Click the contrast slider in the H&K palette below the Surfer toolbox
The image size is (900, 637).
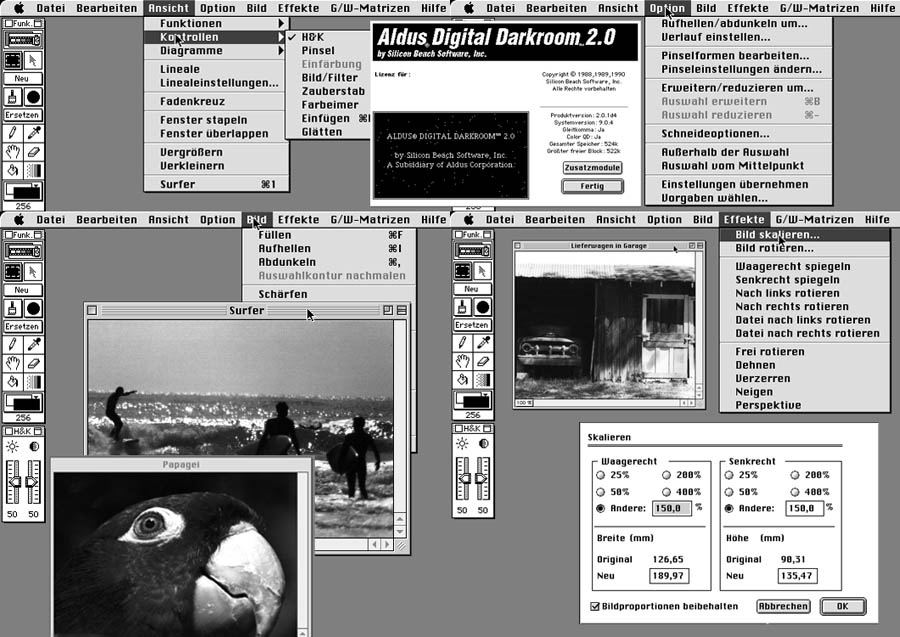(x=33, y=481)
